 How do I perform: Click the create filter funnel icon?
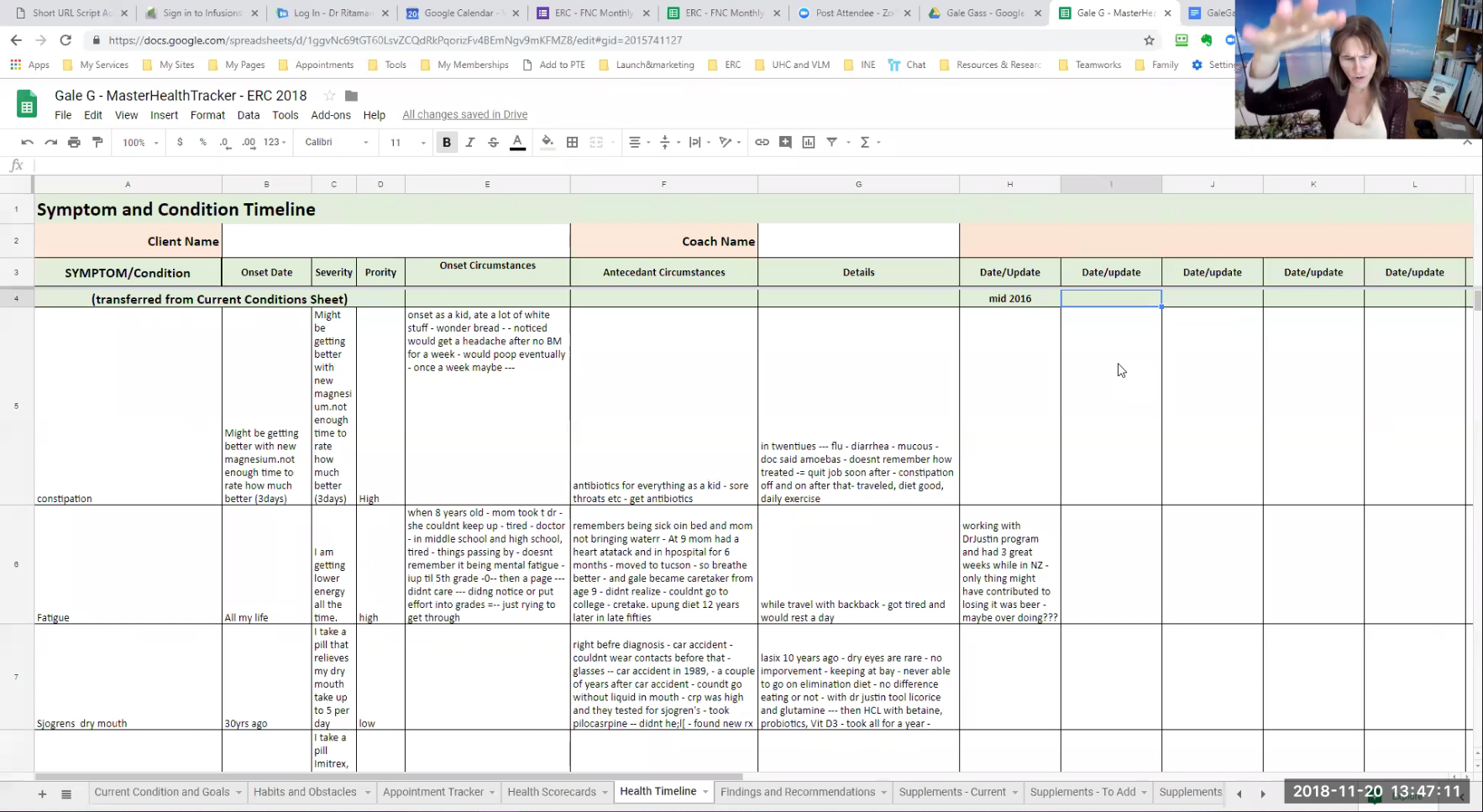click(x=831, y=143)
